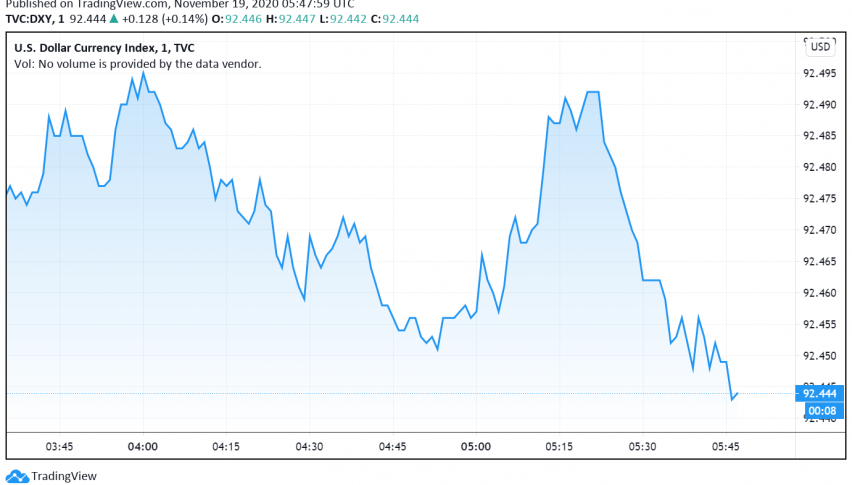Screen dimensions: 852x485
Task: Click the green up-arrow change indicator
Action: (x=114, y=18)
